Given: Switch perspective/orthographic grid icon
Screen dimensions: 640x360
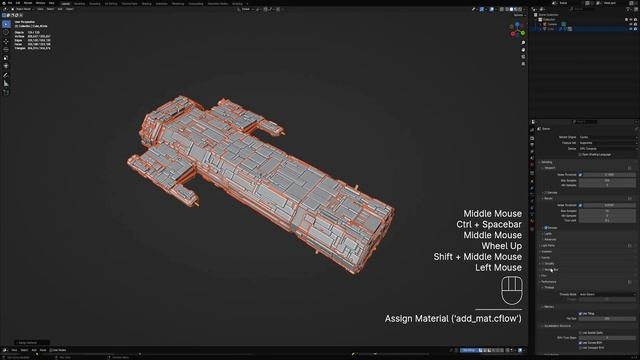Looking at the screenshot, I should tap(523, 64).
